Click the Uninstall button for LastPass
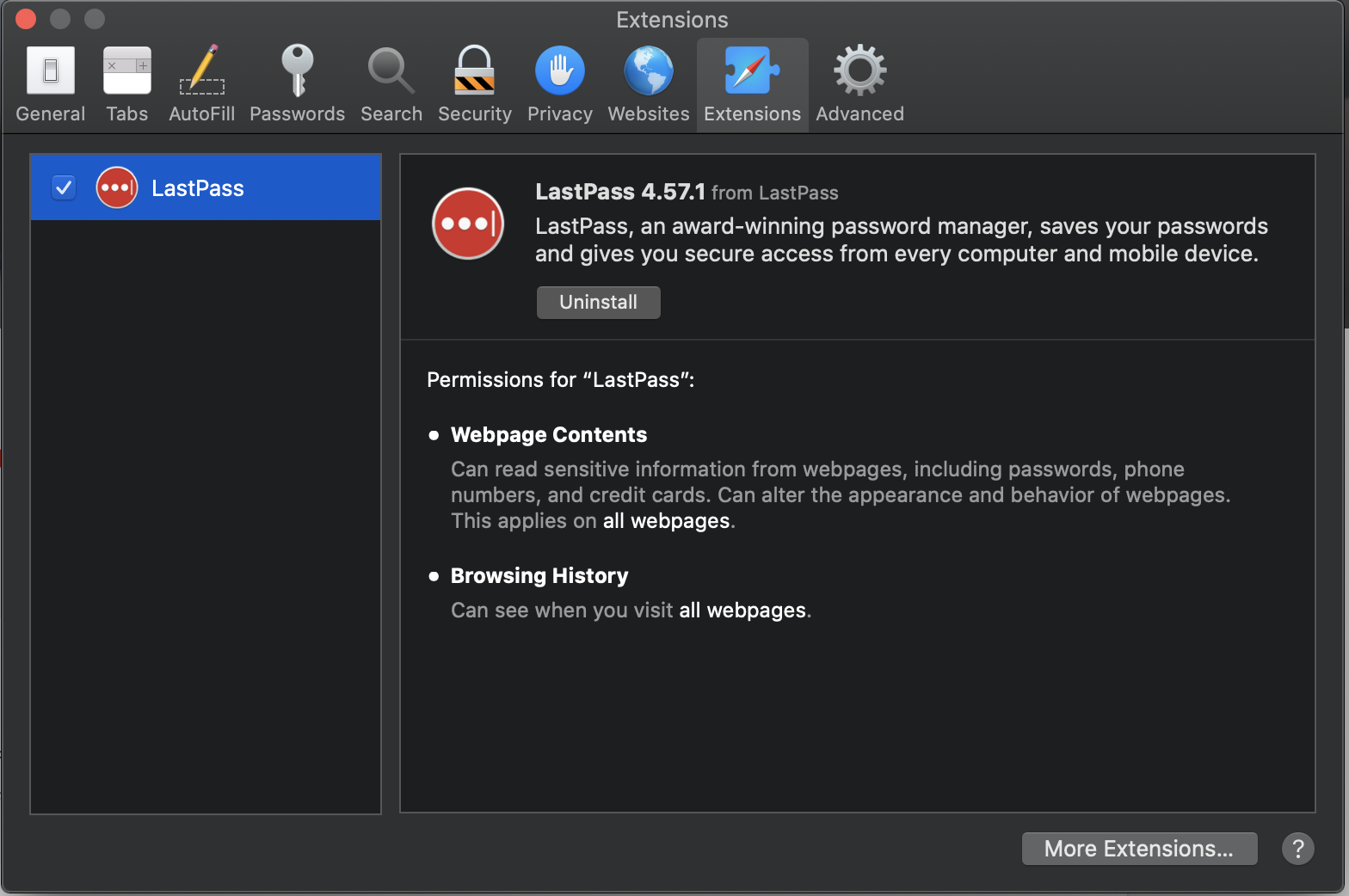 pos(598,303)
